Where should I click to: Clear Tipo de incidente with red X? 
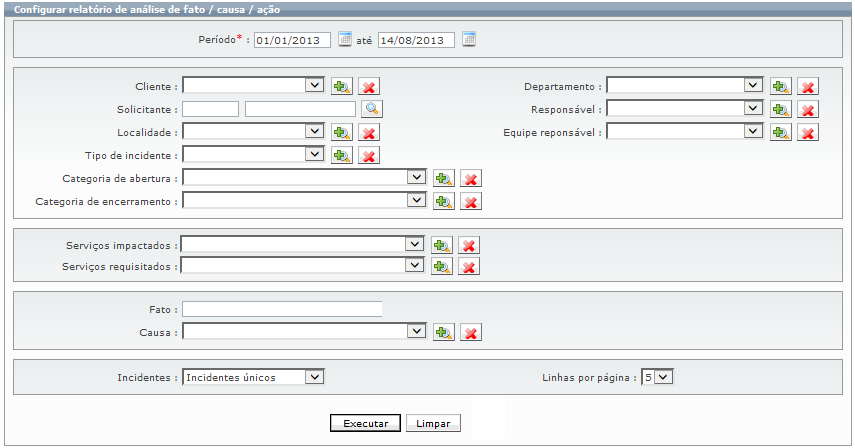pos(369,155)
